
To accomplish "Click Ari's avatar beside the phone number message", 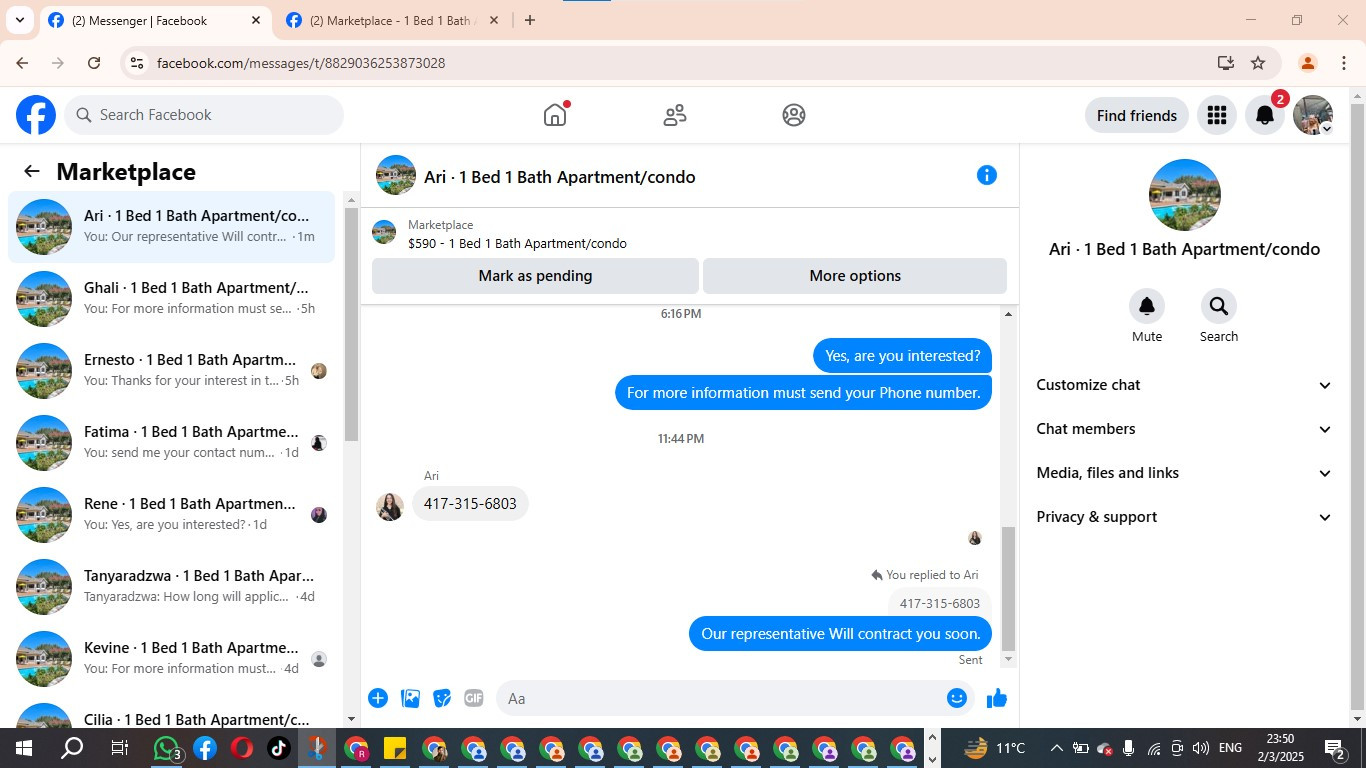I will tap(390, 506).
